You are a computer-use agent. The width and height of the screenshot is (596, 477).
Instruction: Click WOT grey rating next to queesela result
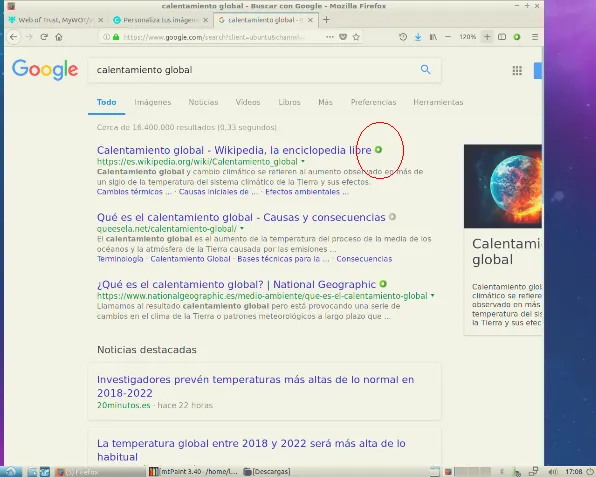click(392, 217)
